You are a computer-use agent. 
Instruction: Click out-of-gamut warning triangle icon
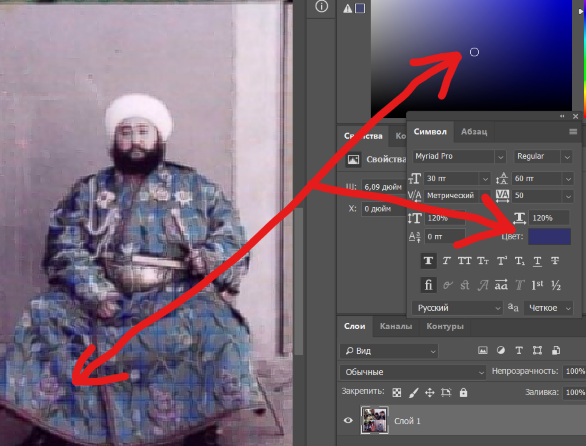point(348,8)
